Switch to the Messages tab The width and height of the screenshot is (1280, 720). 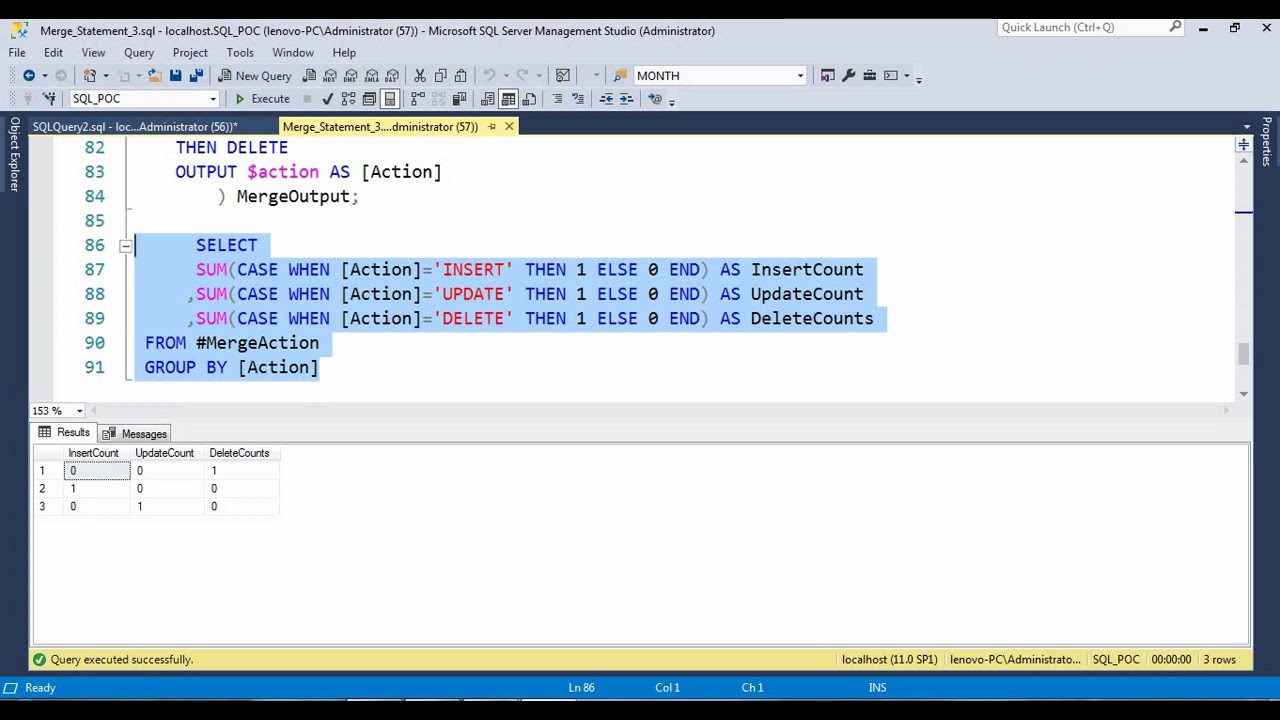(135, 434)
